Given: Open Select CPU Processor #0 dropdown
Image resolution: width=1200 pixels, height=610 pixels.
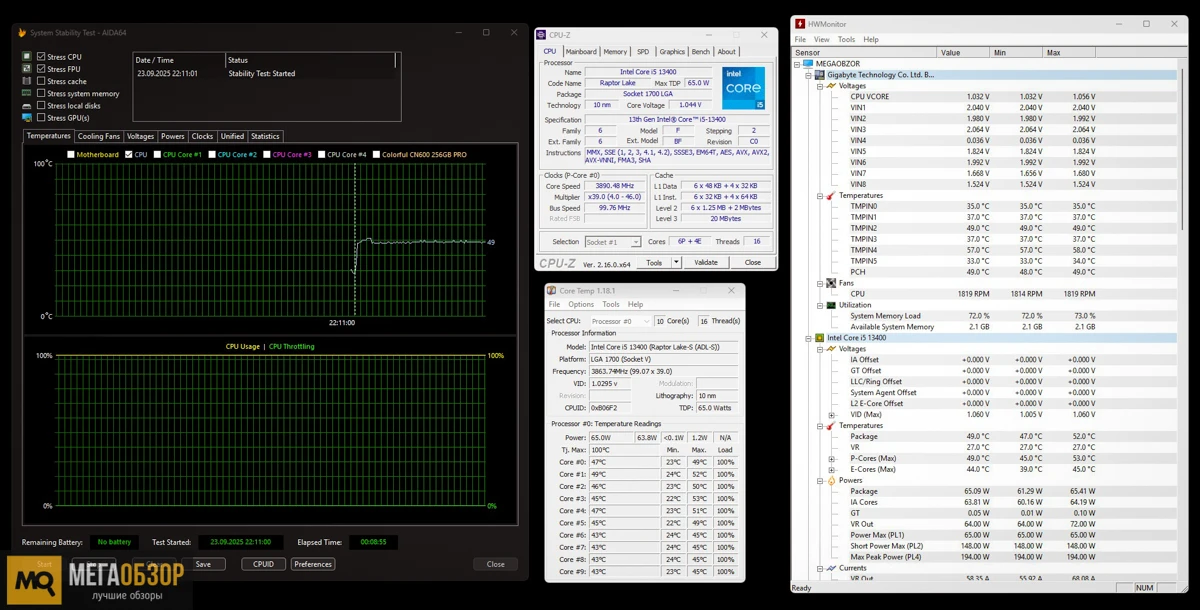Looking at the screenshot, I should 618,321.
